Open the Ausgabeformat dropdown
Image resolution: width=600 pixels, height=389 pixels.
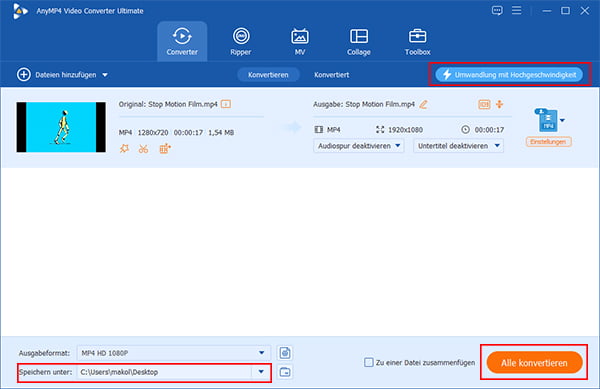(x=174, y=353)
